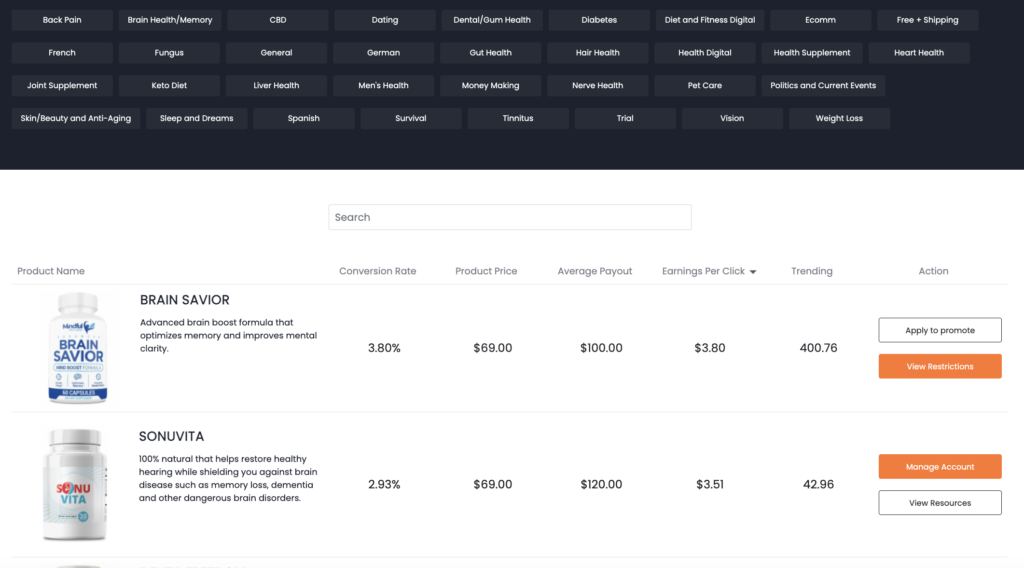Select Sonuvita conversion rate 2.93%
Screen dimensions: 1024x568
pyautogui.click(x=384, y=484)
